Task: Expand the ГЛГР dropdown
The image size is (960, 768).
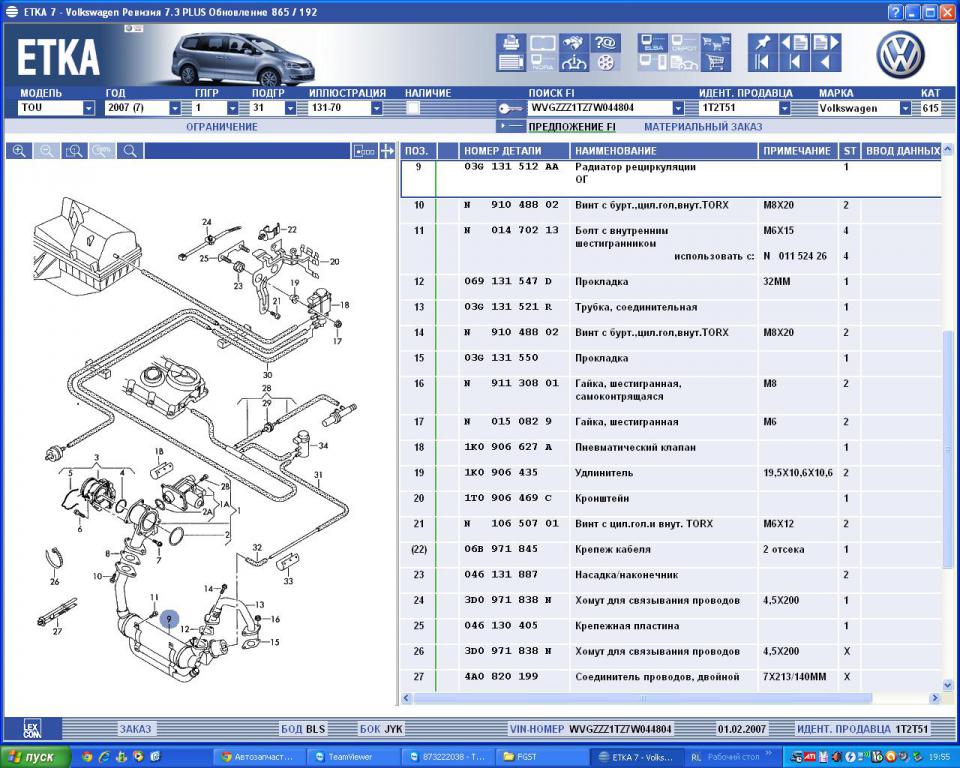Action: click(x=233, y=108)
